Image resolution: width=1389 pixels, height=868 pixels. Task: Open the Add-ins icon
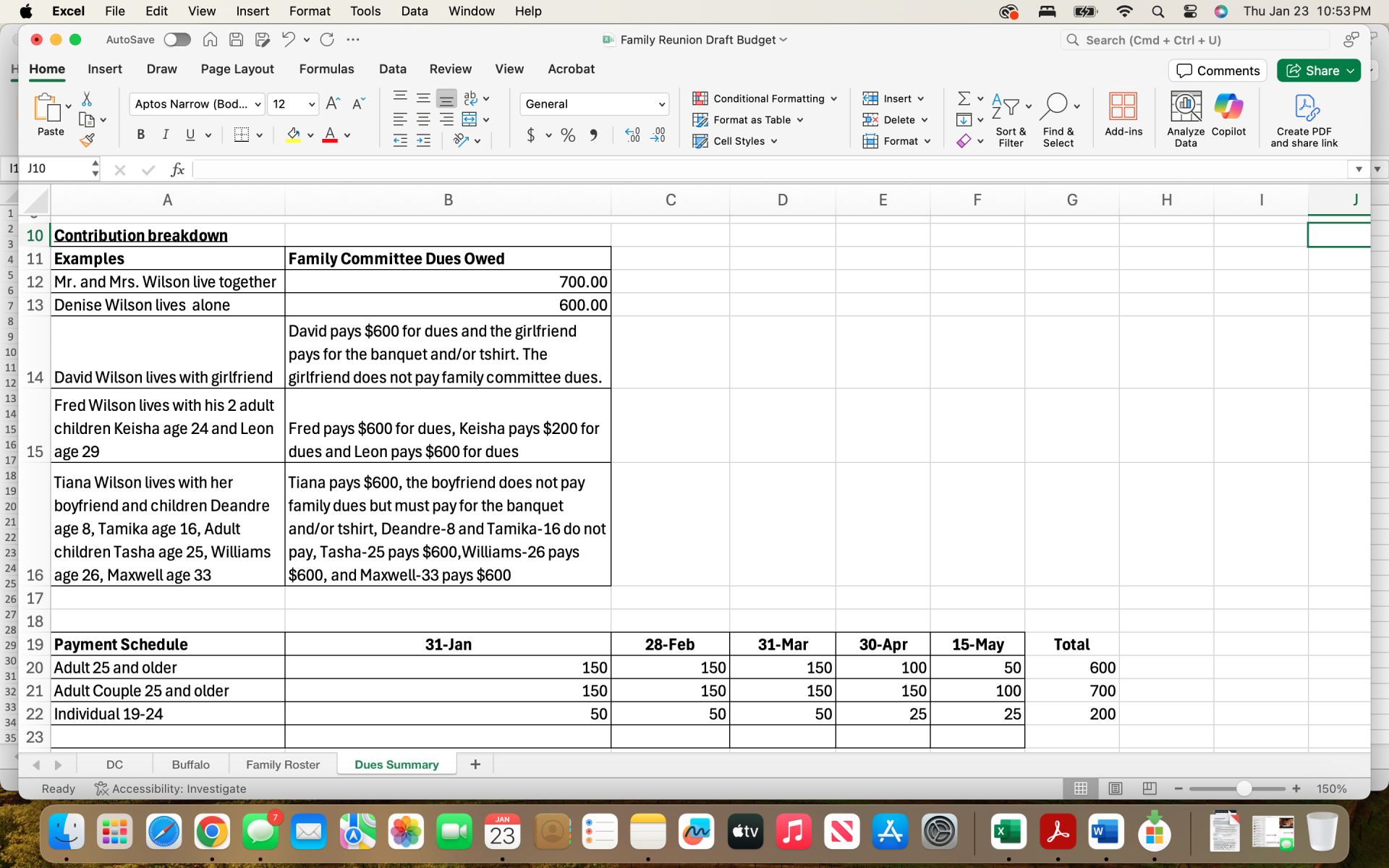tap(1123, 114)
